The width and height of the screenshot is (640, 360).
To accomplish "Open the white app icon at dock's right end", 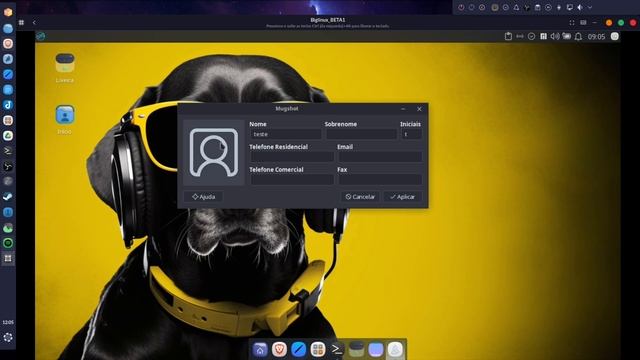I will click(395, 350).
